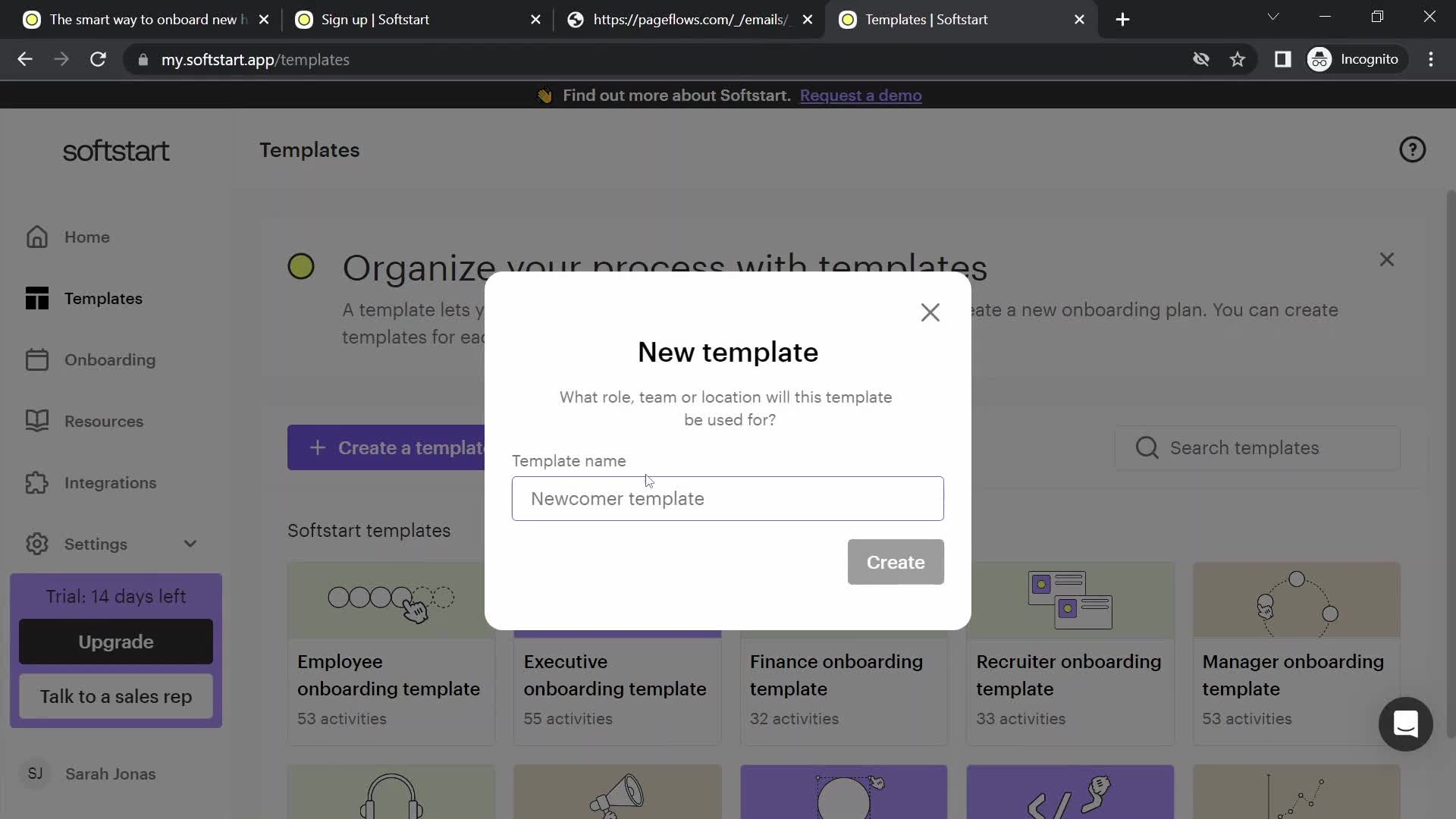Click the code wrench template thumbnail
The width and height of the screenshot is (1456, 819).
[x=1070, y=792]
